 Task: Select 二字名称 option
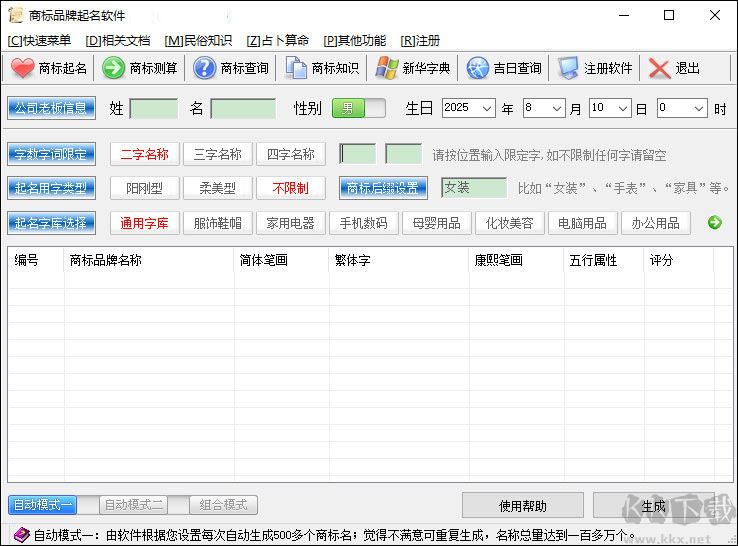[x=144, y=154]
